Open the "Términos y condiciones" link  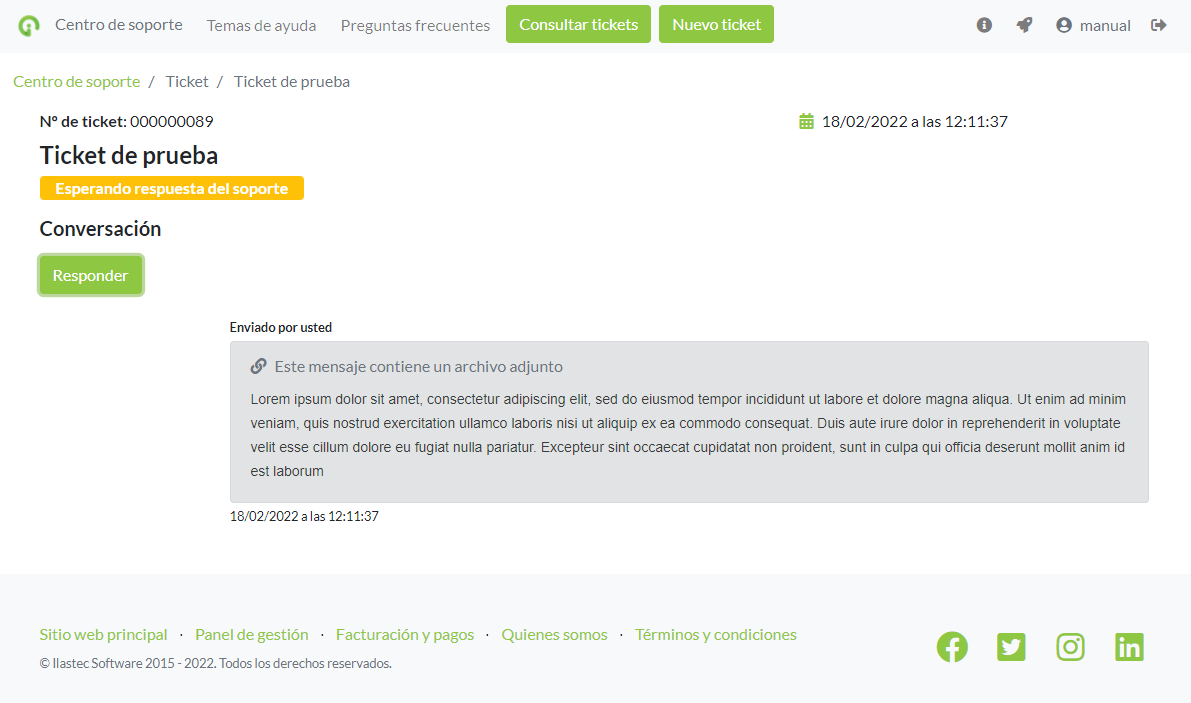pyautogui.click(x=715, y=634)
